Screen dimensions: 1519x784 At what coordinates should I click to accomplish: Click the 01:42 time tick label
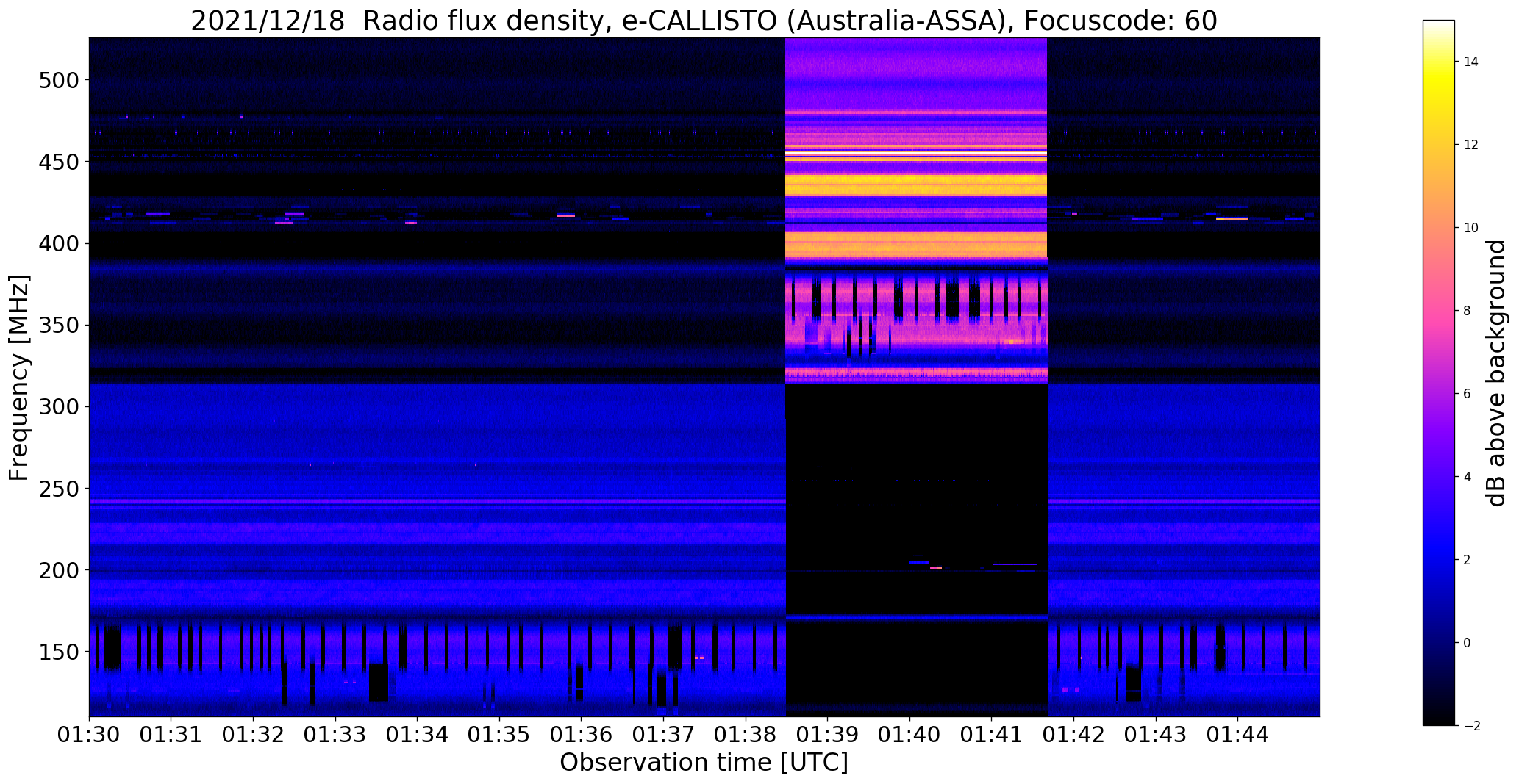[x=1074, y=735]
